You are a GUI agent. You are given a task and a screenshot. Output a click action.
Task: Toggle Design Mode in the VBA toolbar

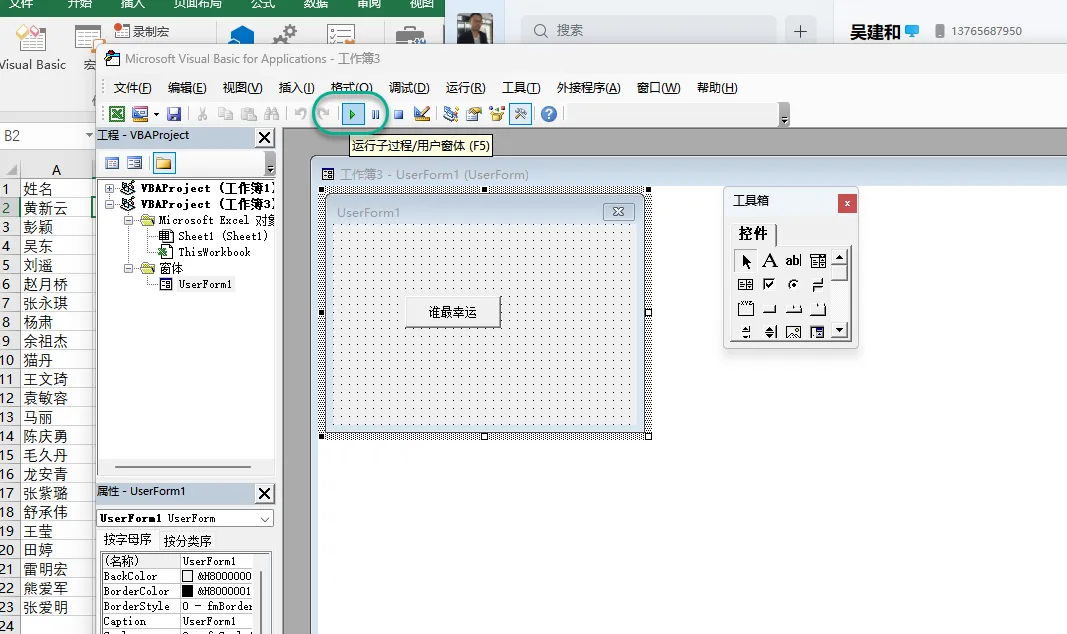tap(422, 114)
